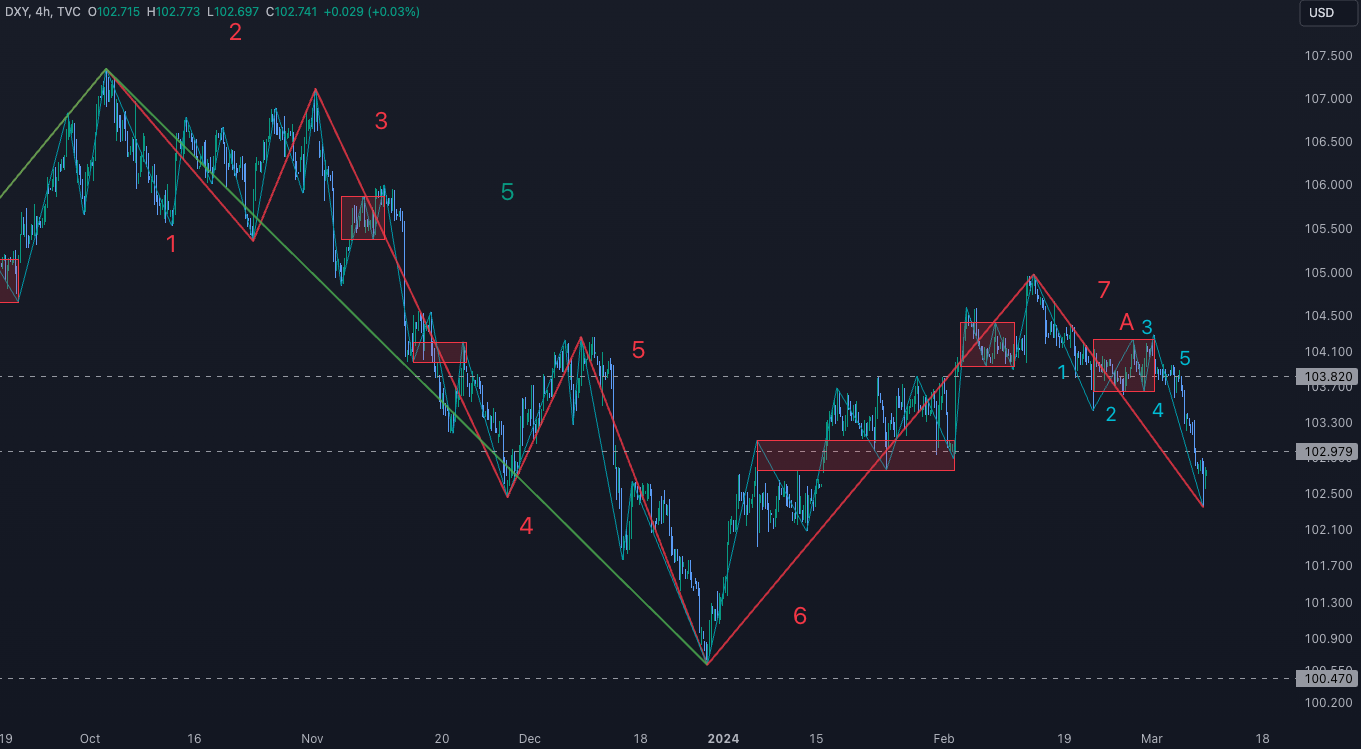Viewport: 1361px width, 749px height.
Task: Select the green wave label 5
Action: click(507, 192)
